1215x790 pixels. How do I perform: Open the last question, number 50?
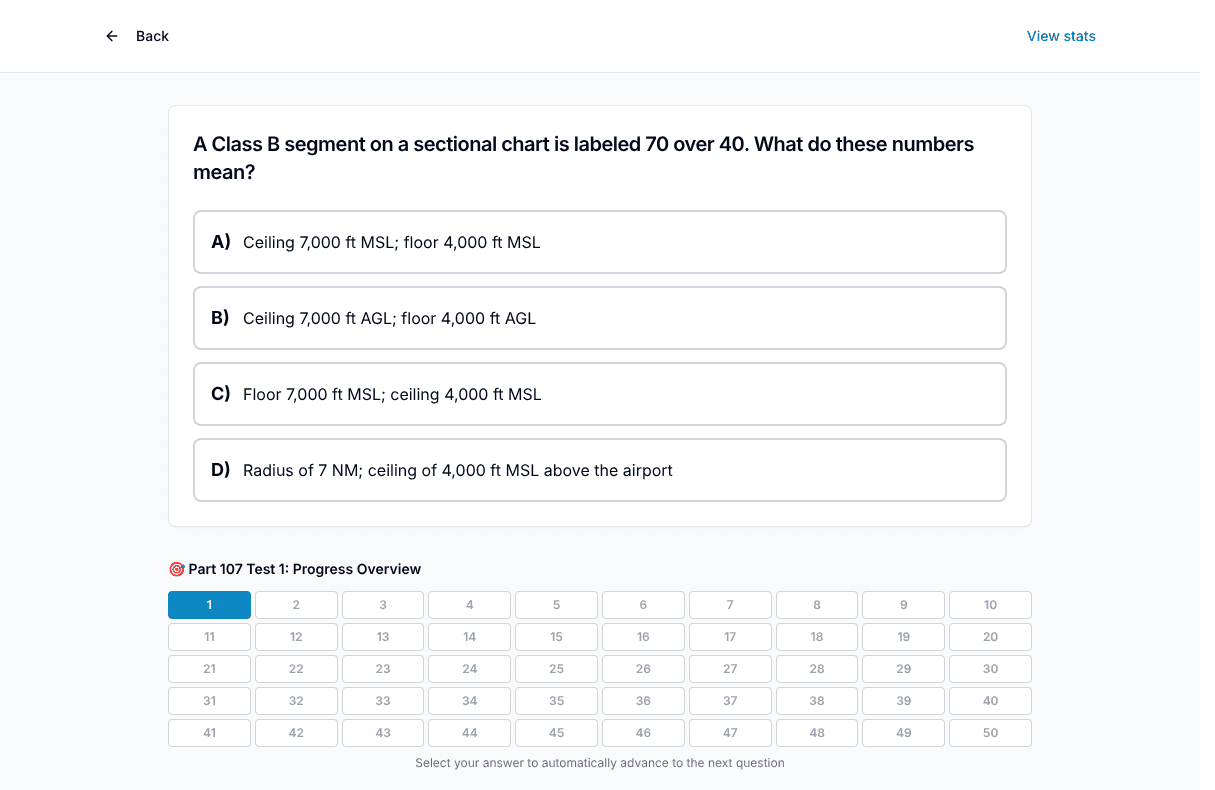tap(990, 733)
